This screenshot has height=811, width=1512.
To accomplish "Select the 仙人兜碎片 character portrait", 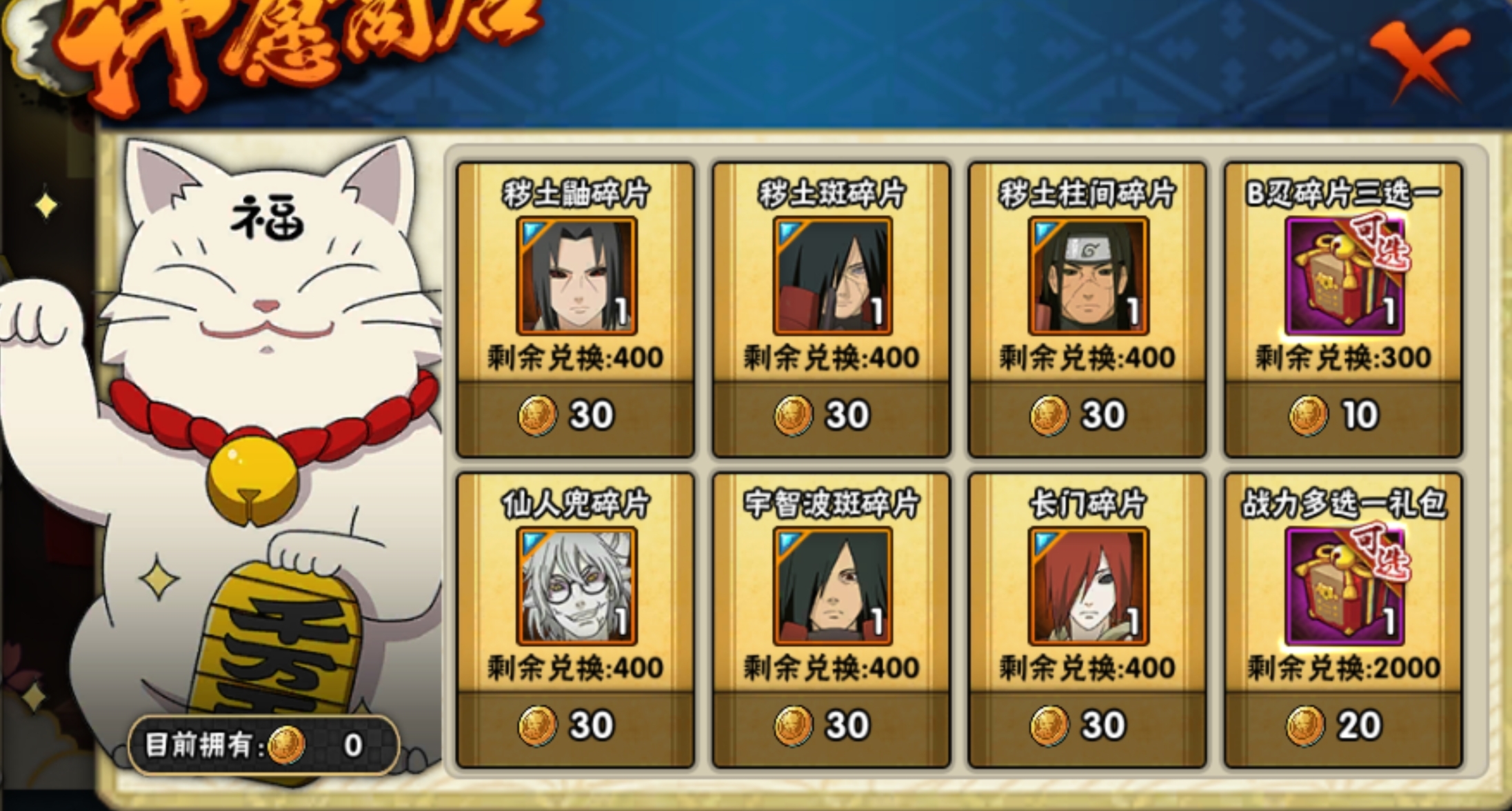I will (576, 586).
